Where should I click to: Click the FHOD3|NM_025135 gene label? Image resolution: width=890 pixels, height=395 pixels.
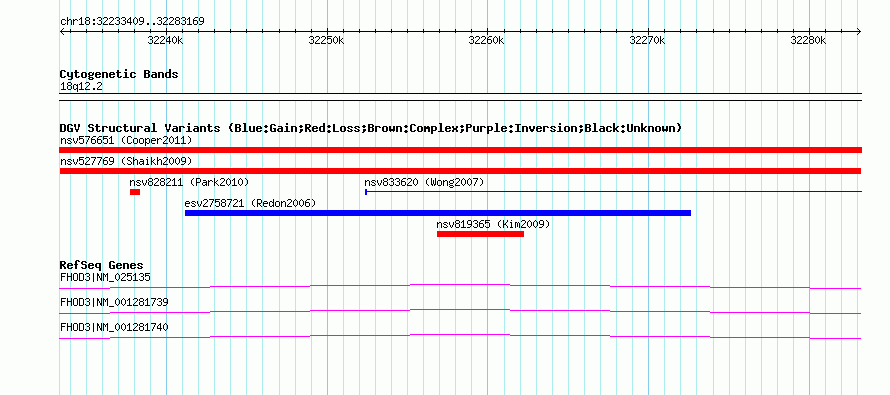point(105,278)
